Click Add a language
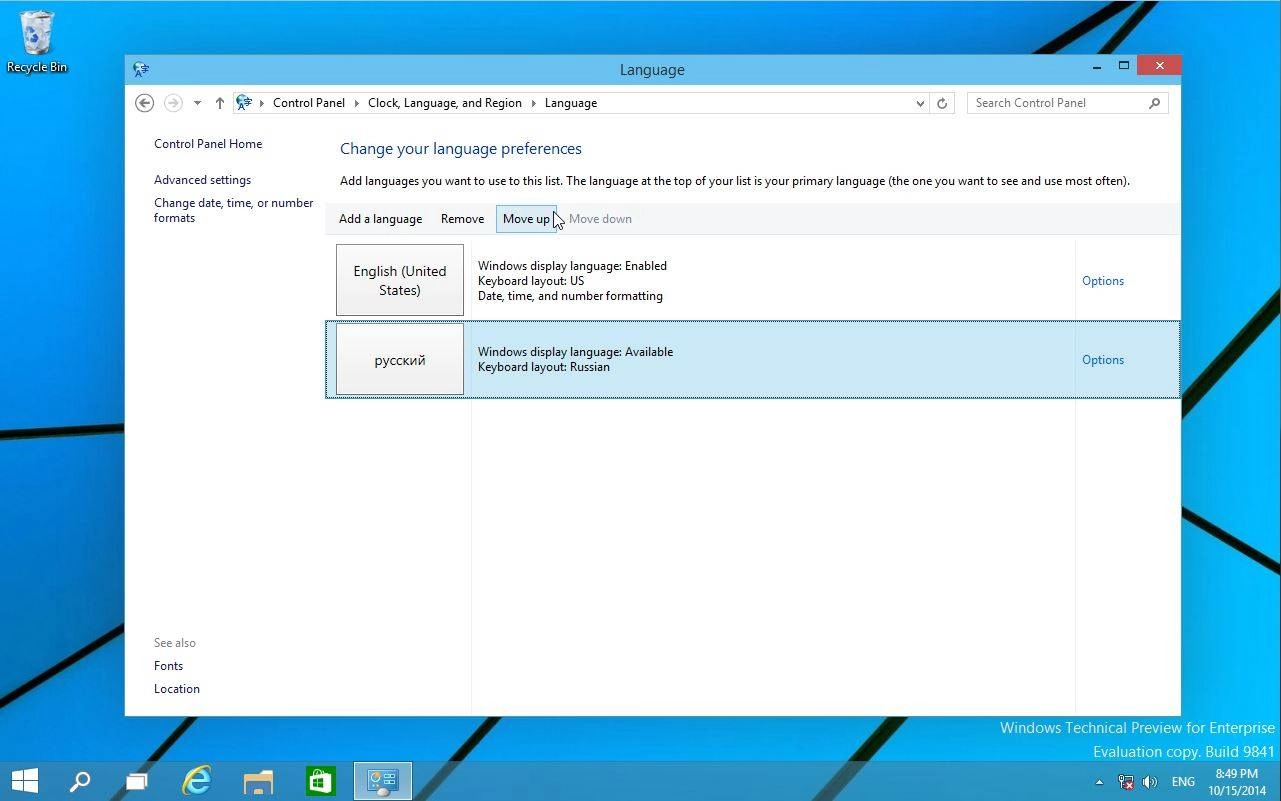 coord(380,219)
